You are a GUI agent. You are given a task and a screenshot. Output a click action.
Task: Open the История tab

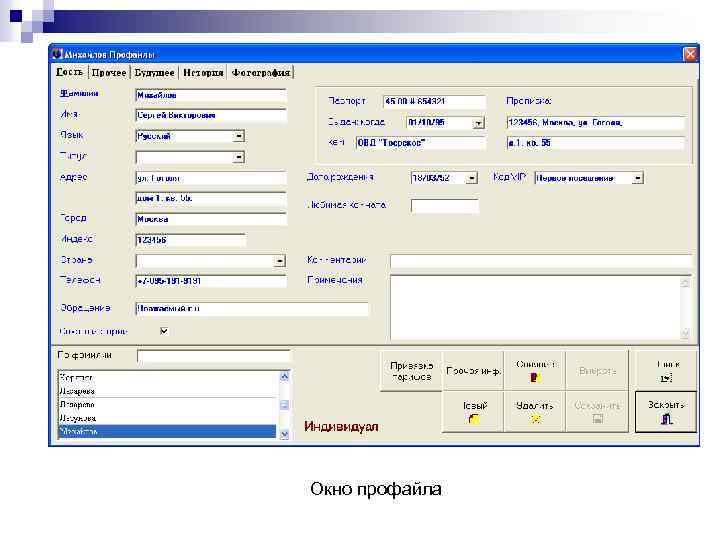point(203,73)
